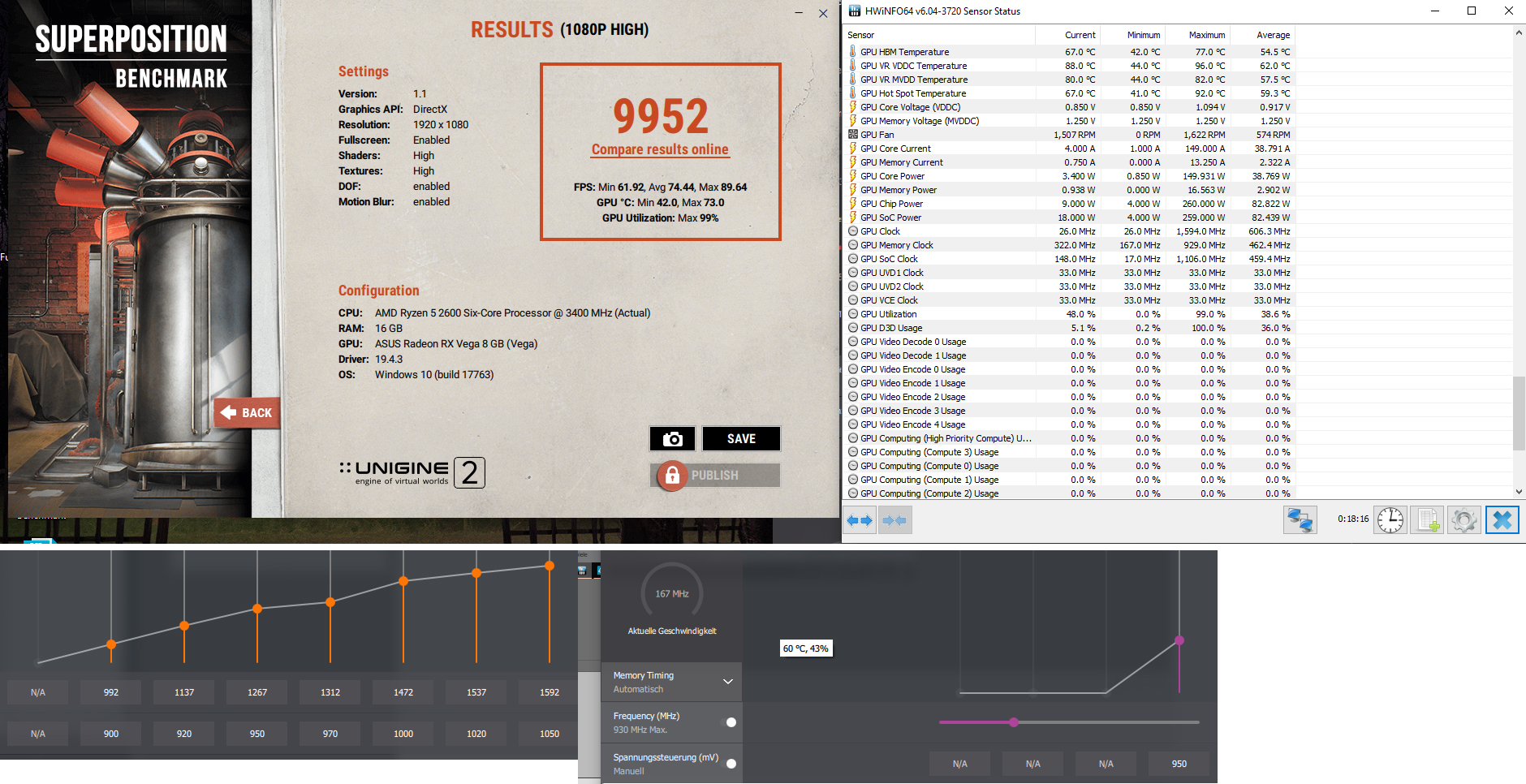
Task: Click the fan icon beside GPU Fan
Action: (852, 135)
